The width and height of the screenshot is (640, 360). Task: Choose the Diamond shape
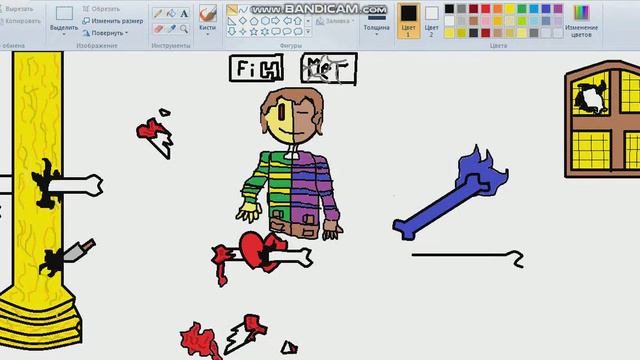click(243, 21)
